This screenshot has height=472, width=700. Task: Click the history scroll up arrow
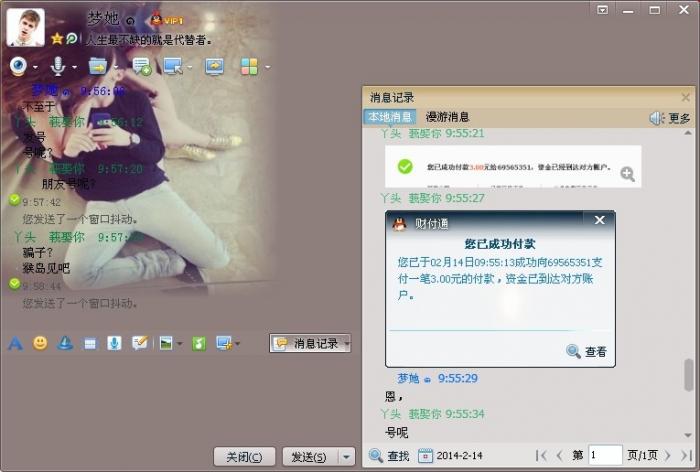(x=688, y=133)
